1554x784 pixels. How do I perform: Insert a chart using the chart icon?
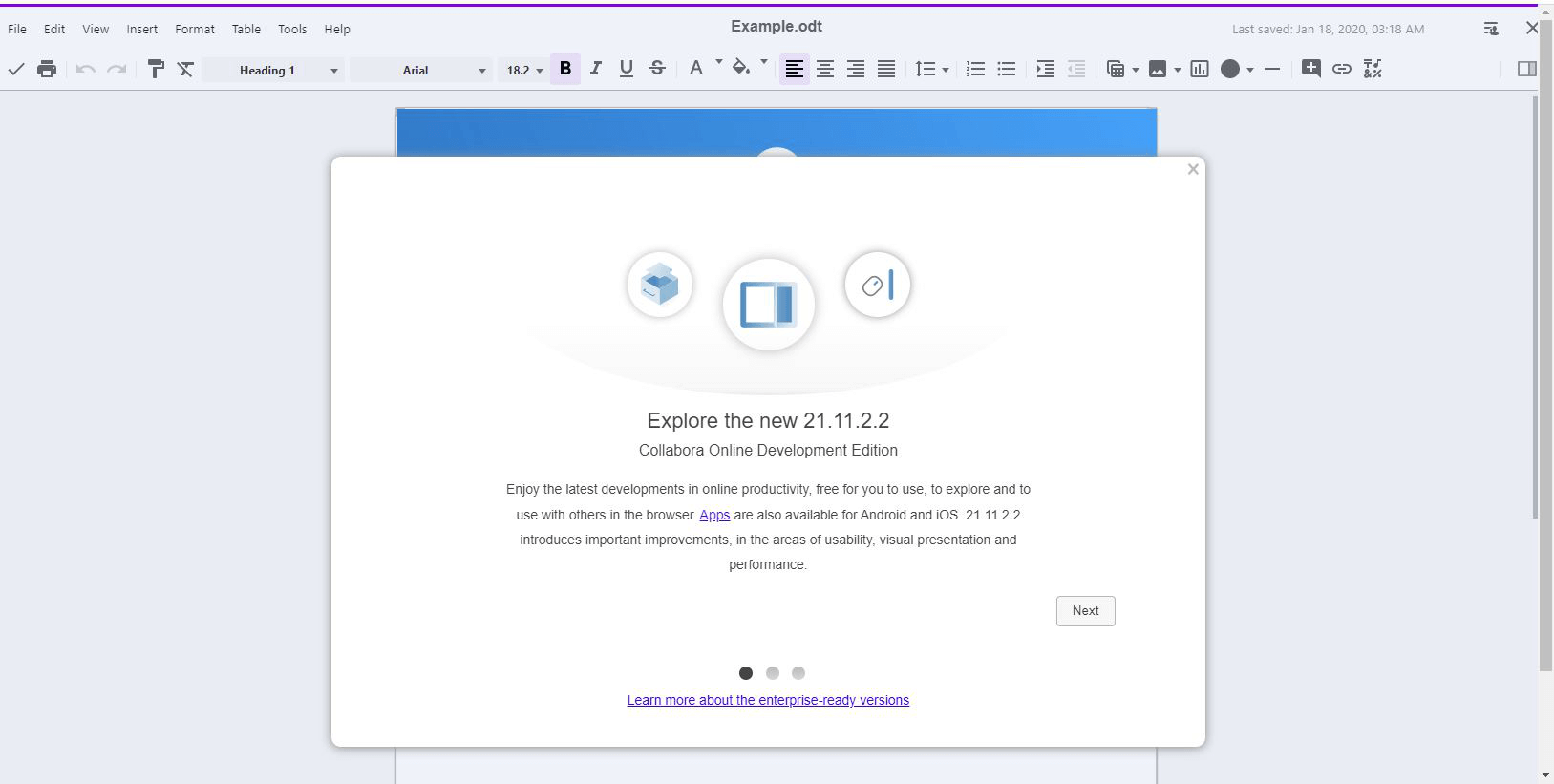[1200, 69]
